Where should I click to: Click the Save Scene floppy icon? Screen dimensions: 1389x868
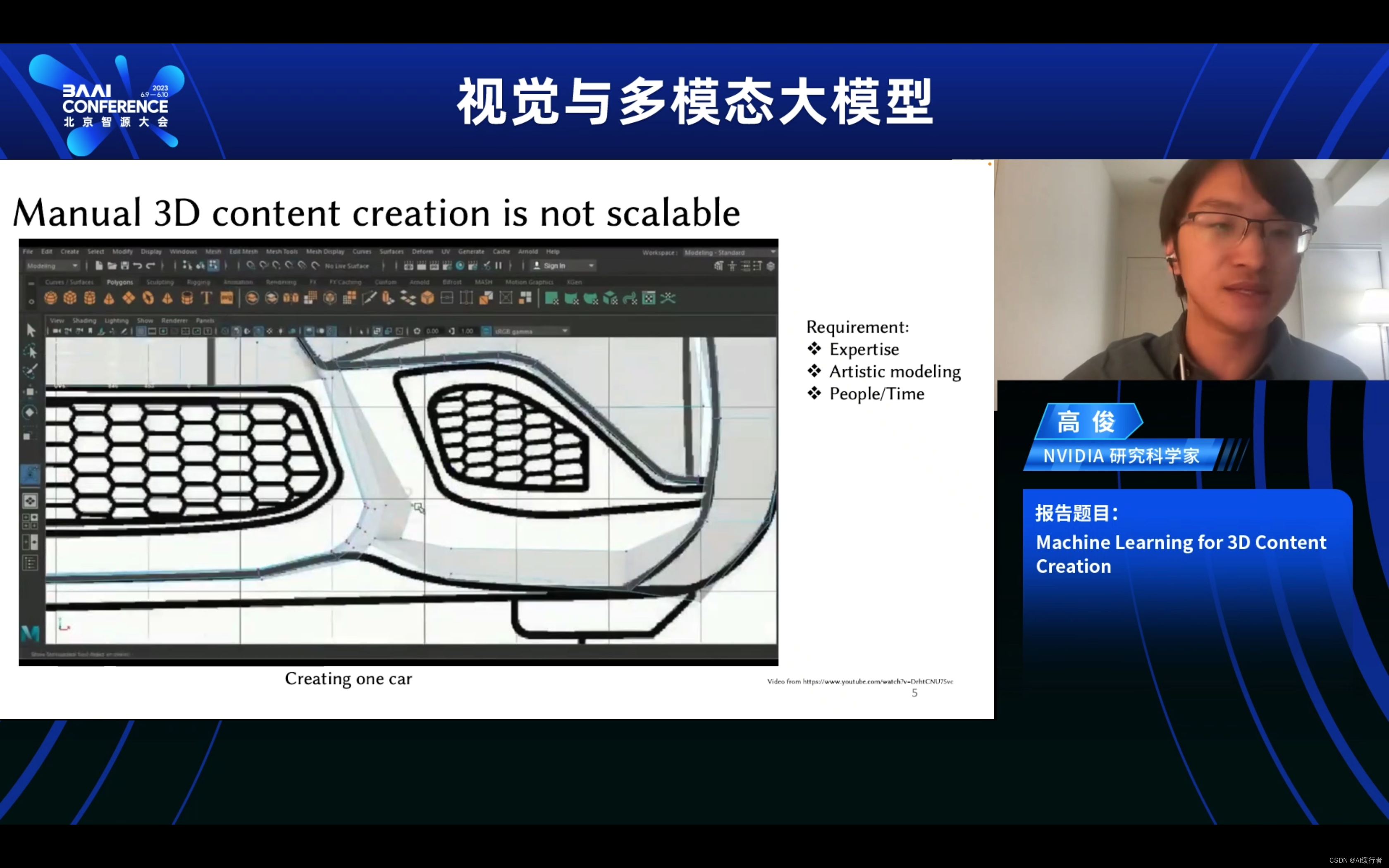(x=124, y=266)
